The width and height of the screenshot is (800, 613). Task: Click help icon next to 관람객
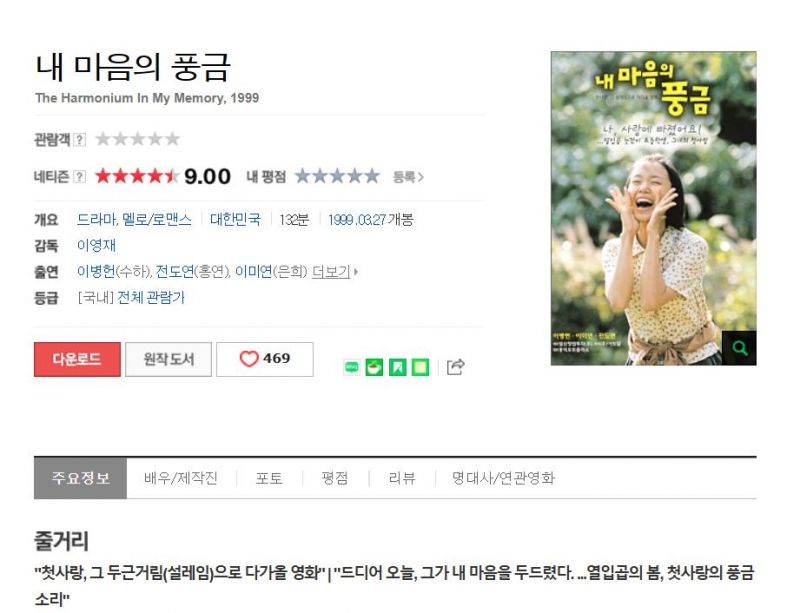click(x=80, y=139)
